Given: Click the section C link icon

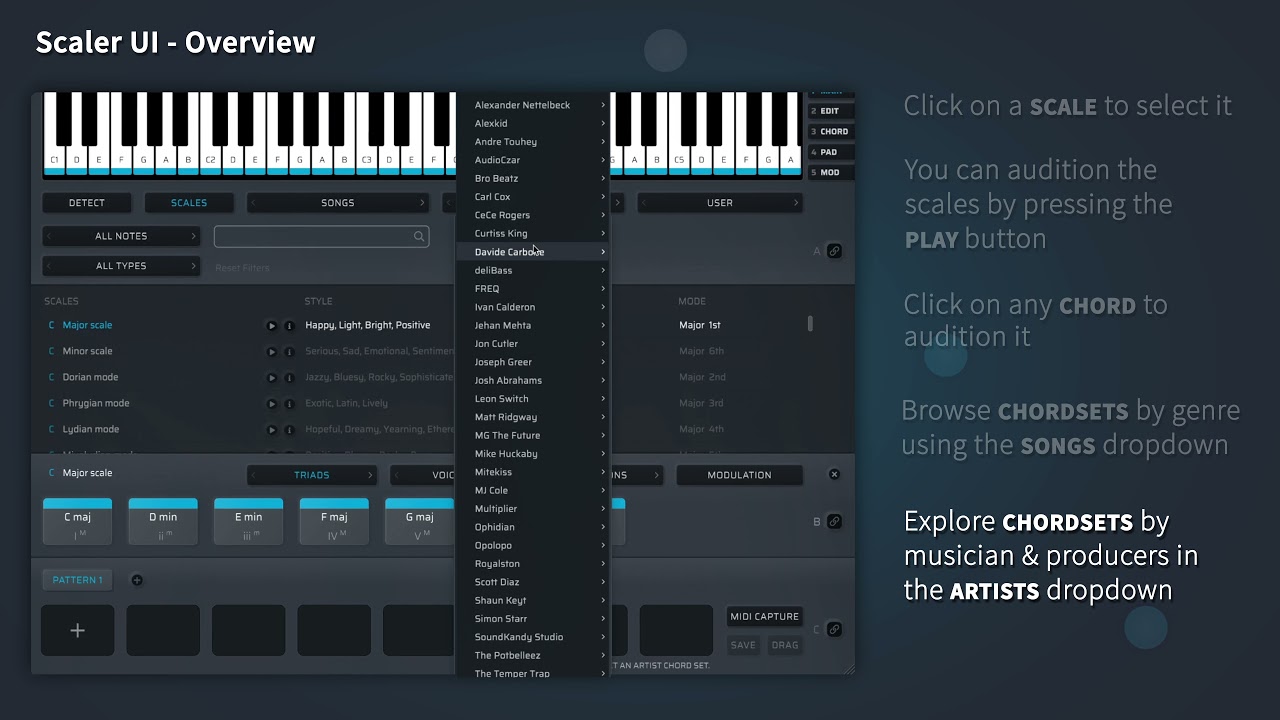Looking at the screenshot, I should click(834, 629).
